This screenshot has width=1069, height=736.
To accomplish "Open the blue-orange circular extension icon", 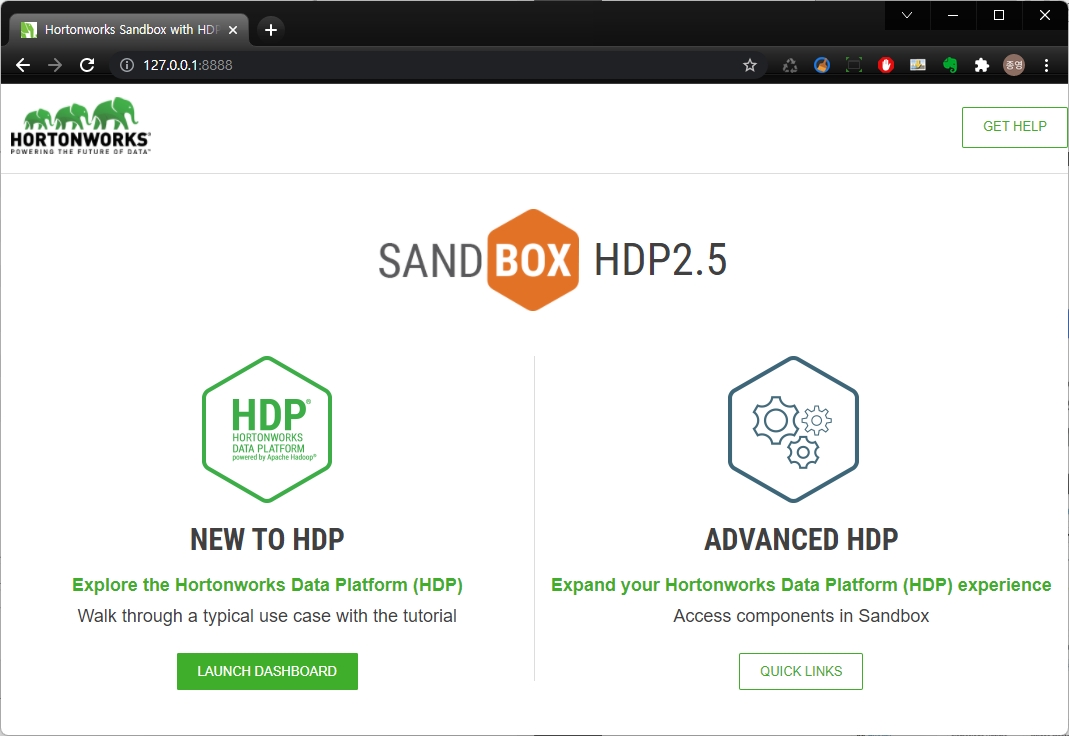I will click(822, 65).
